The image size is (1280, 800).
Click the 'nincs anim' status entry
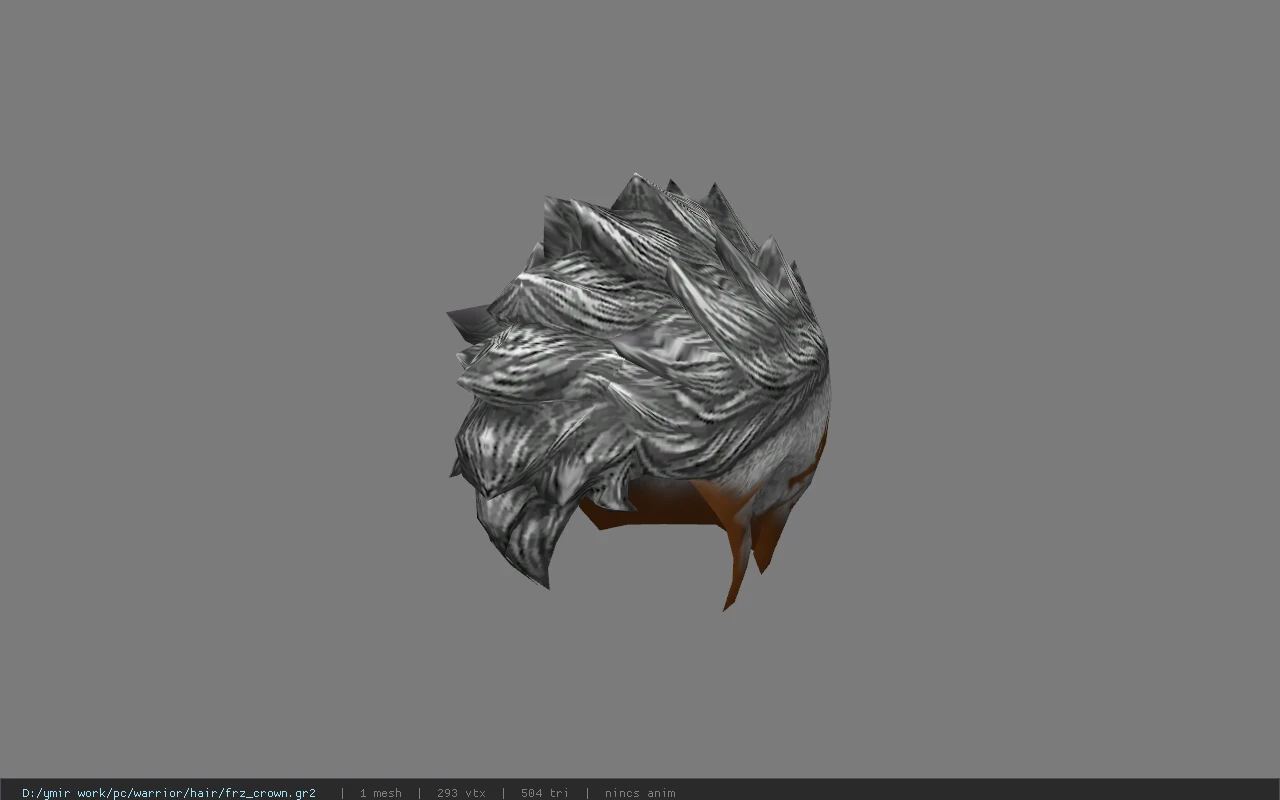[640, 793]
